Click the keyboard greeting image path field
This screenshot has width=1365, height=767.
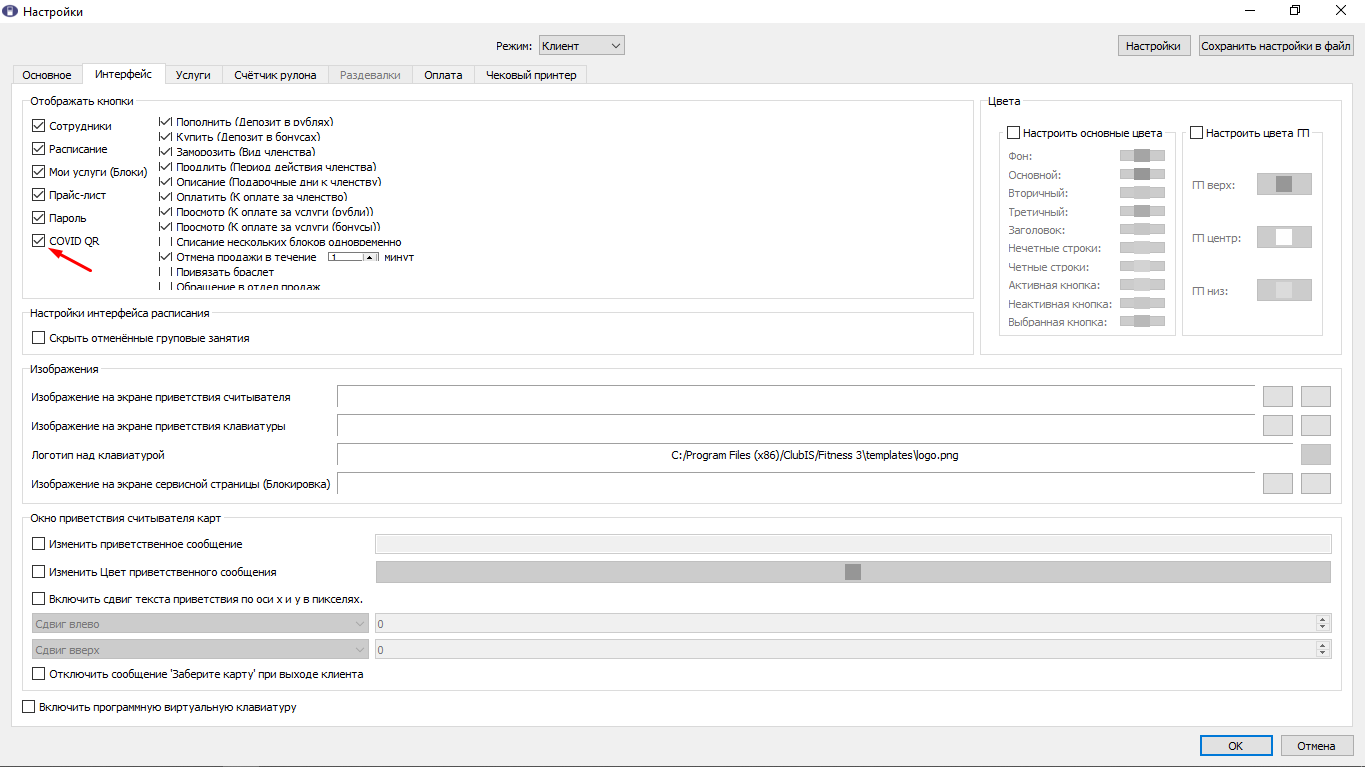tap(796, 426)
